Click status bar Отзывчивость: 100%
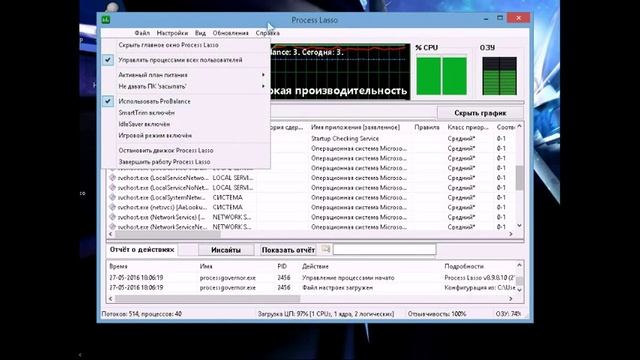 [437, 314]
